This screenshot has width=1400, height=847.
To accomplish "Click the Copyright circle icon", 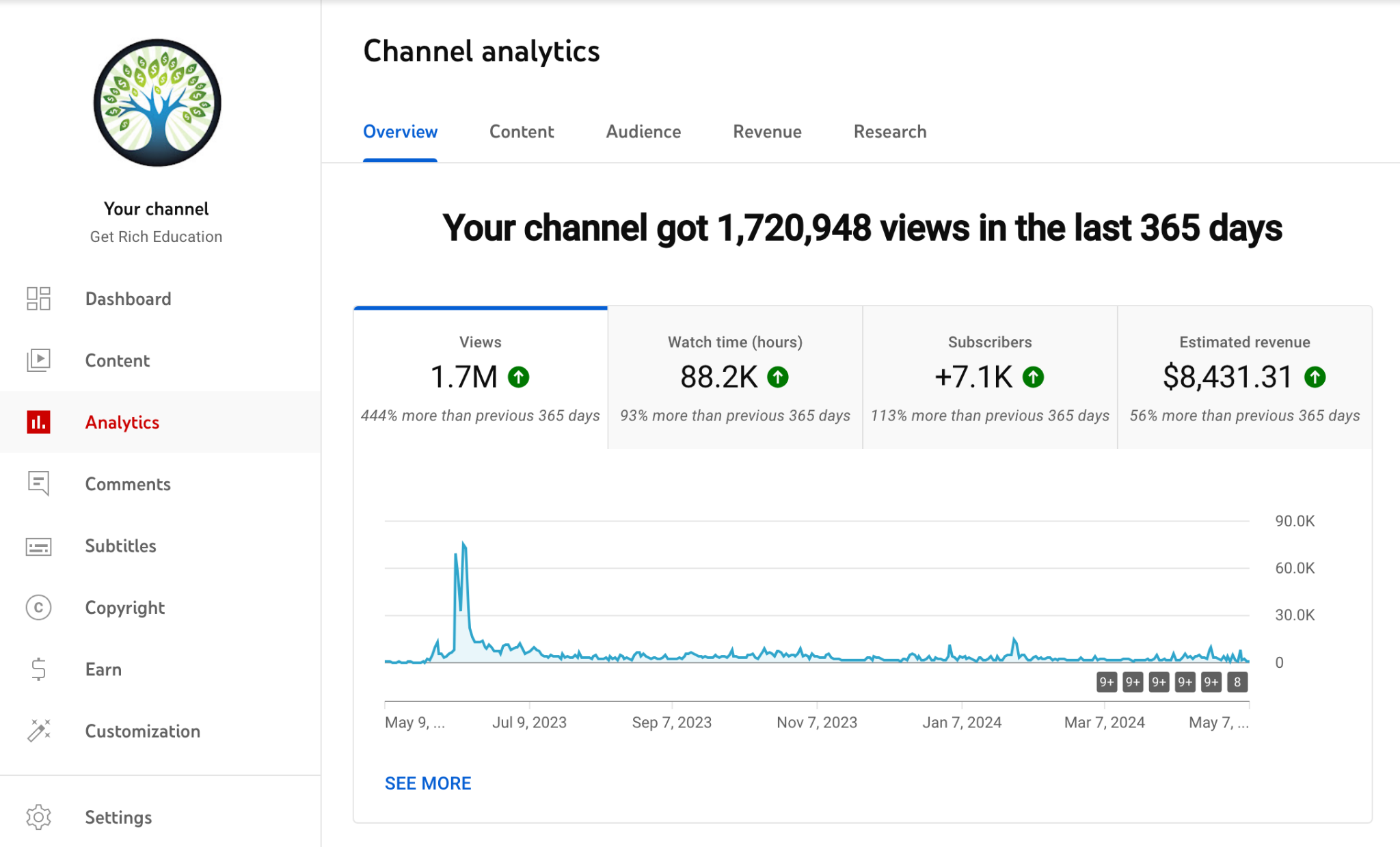I will [x=38, y=607].
